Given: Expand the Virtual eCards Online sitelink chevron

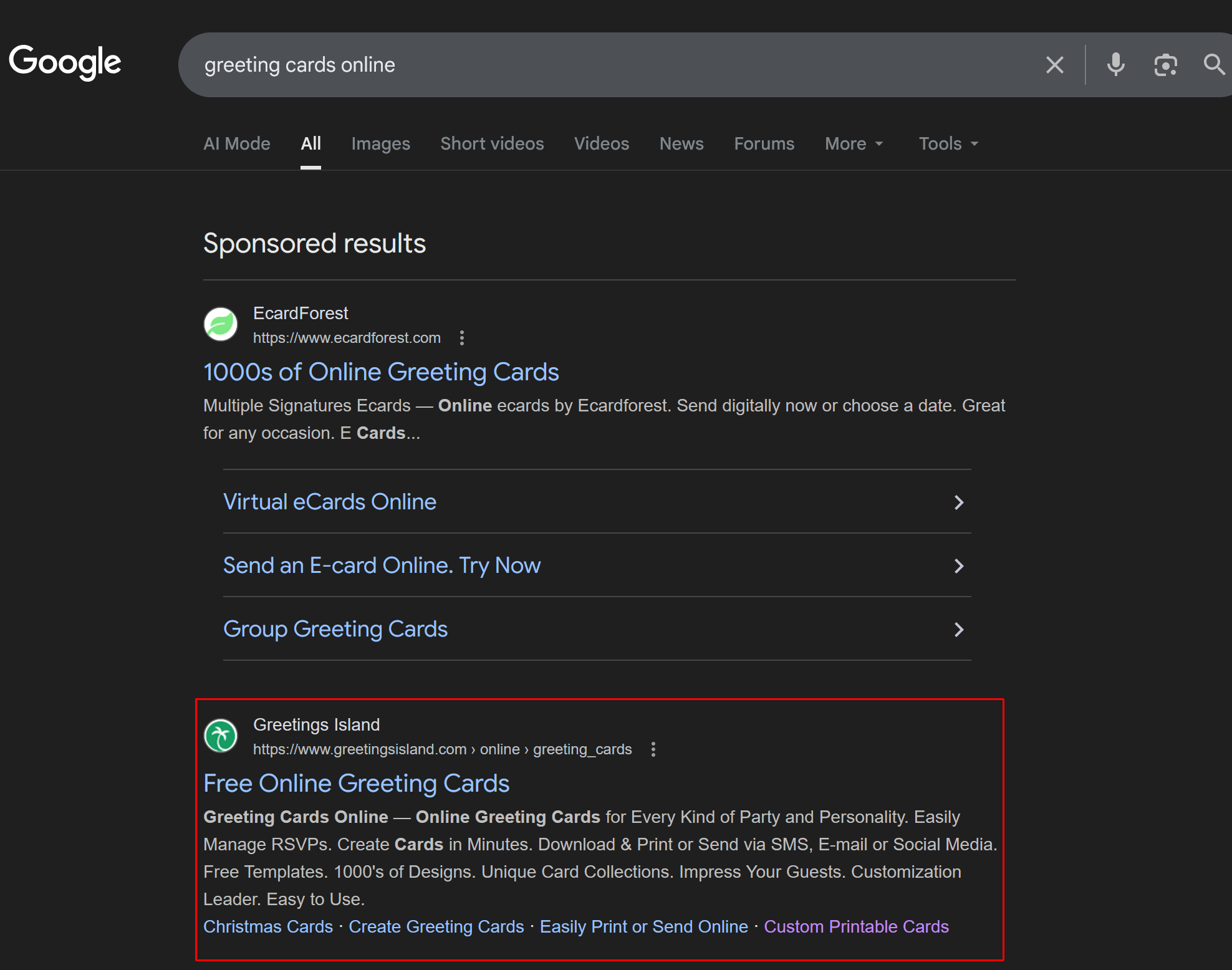Looking at the screenshot, I should click(x=958, y=502).
